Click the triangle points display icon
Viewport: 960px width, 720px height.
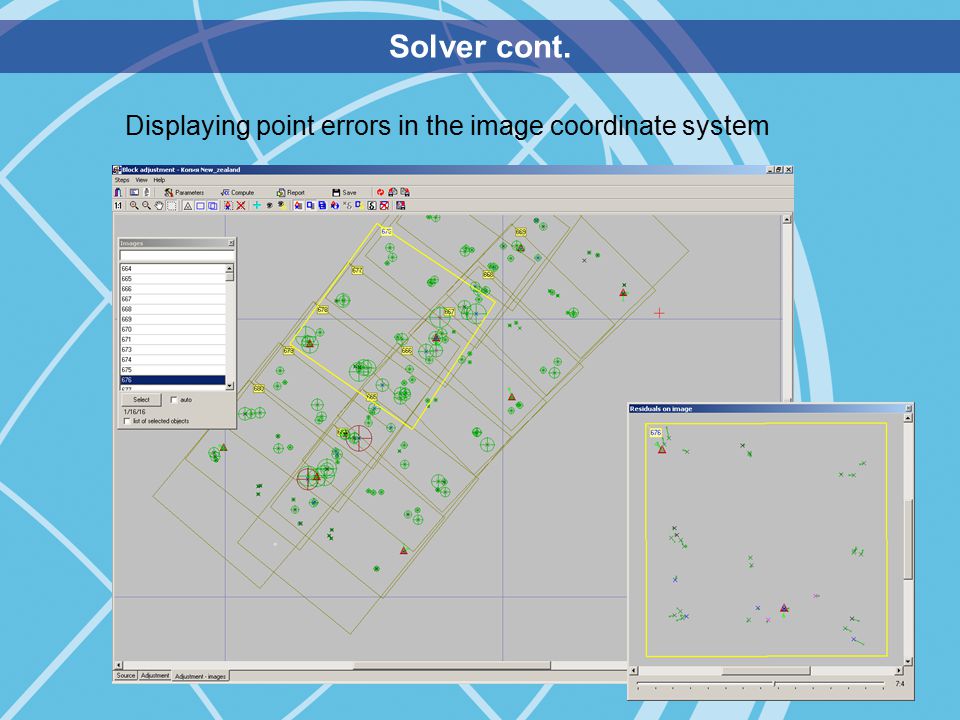(x=188, y=206)
